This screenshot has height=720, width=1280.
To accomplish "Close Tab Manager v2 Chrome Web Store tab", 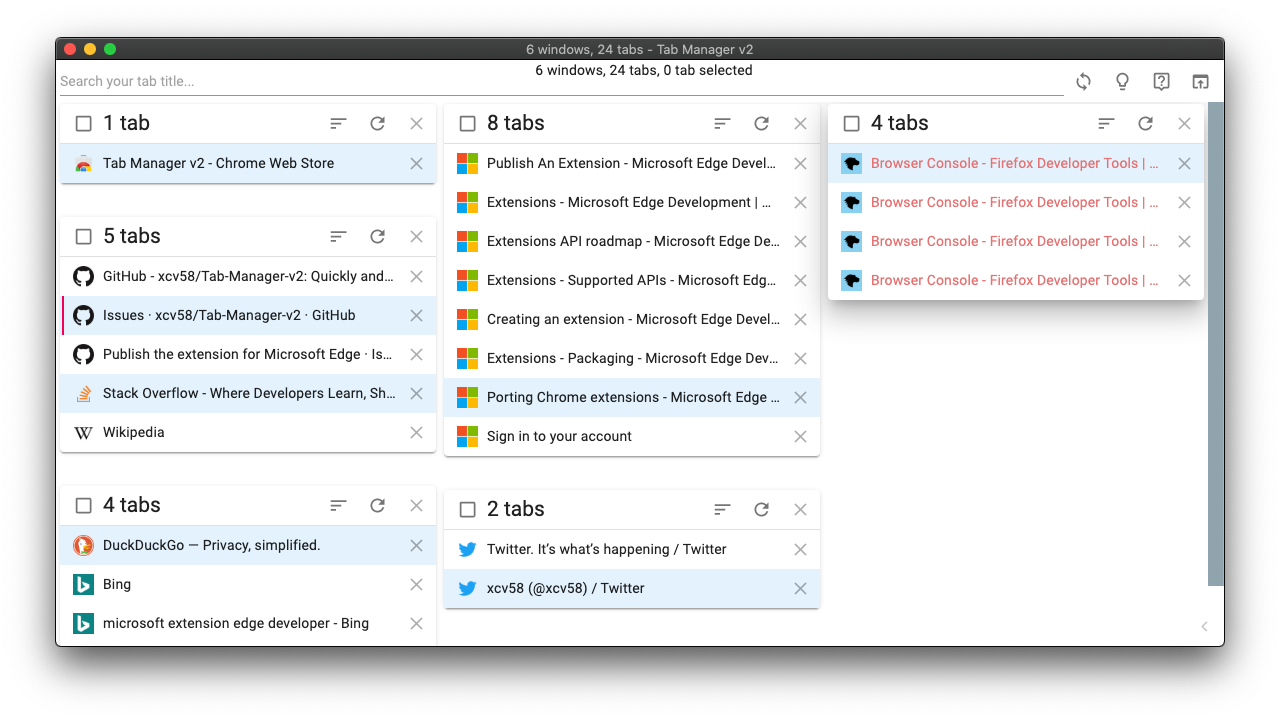I will pyautogui.click(x=417, y=164).
